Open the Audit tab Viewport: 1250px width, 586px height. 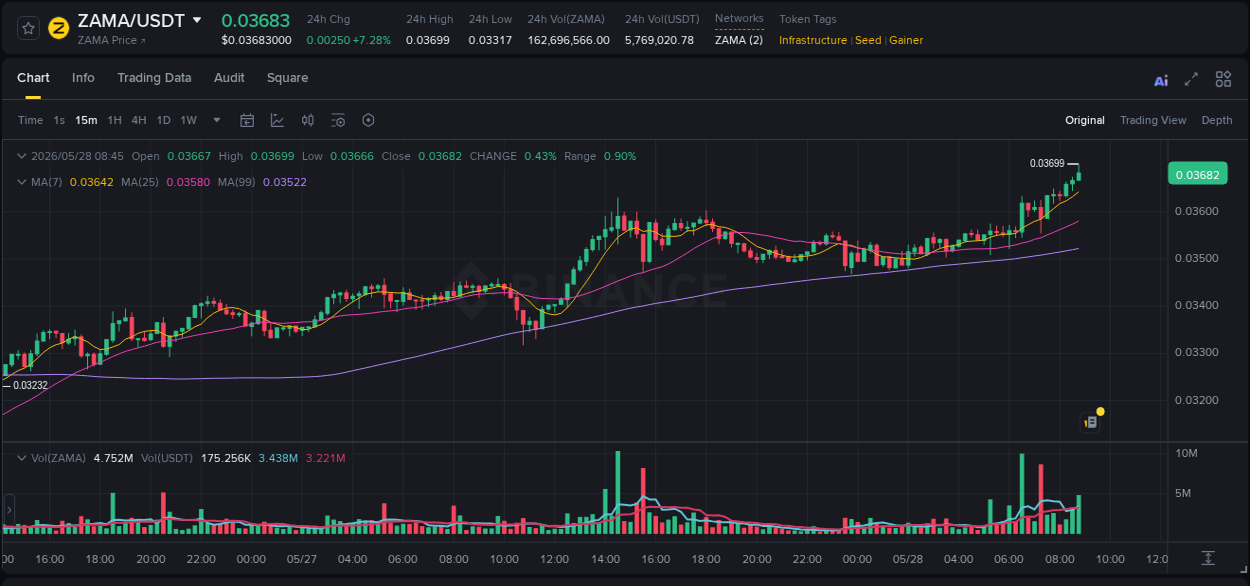pos(229,78)
